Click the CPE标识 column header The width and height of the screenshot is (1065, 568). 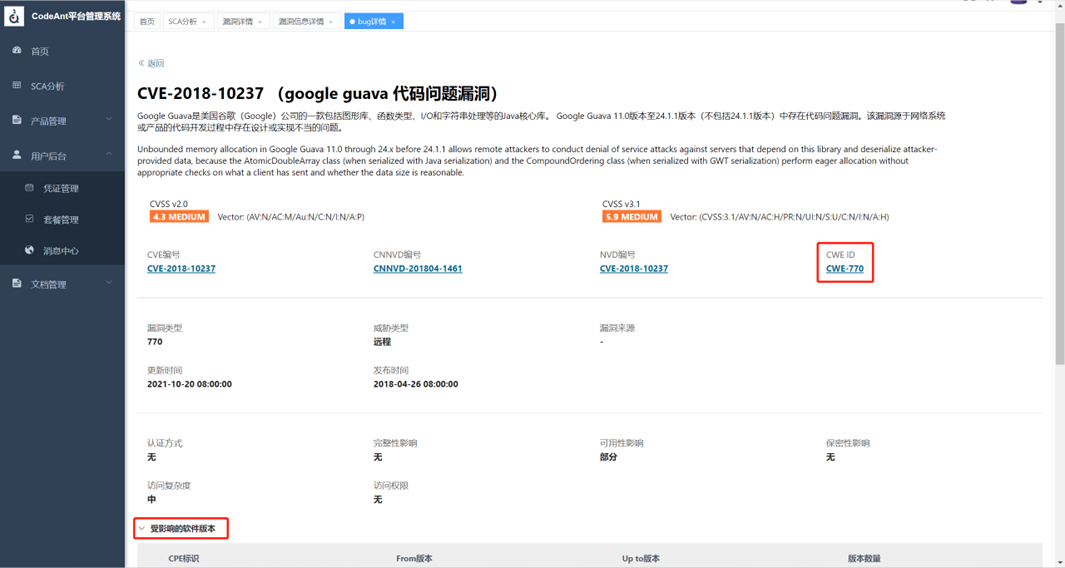[183, 558]
